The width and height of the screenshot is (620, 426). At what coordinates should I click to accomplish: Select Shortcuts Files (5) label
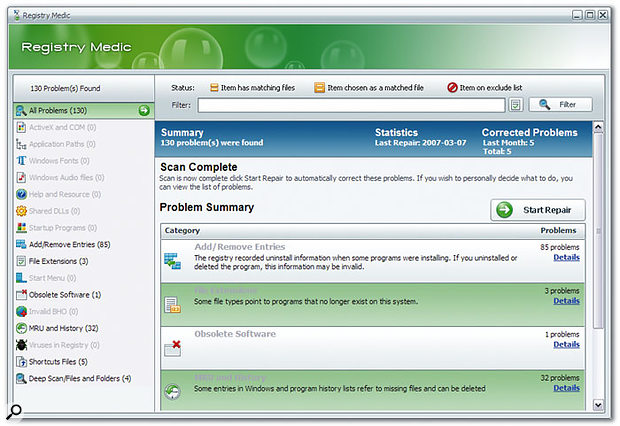tap(58, 362)
